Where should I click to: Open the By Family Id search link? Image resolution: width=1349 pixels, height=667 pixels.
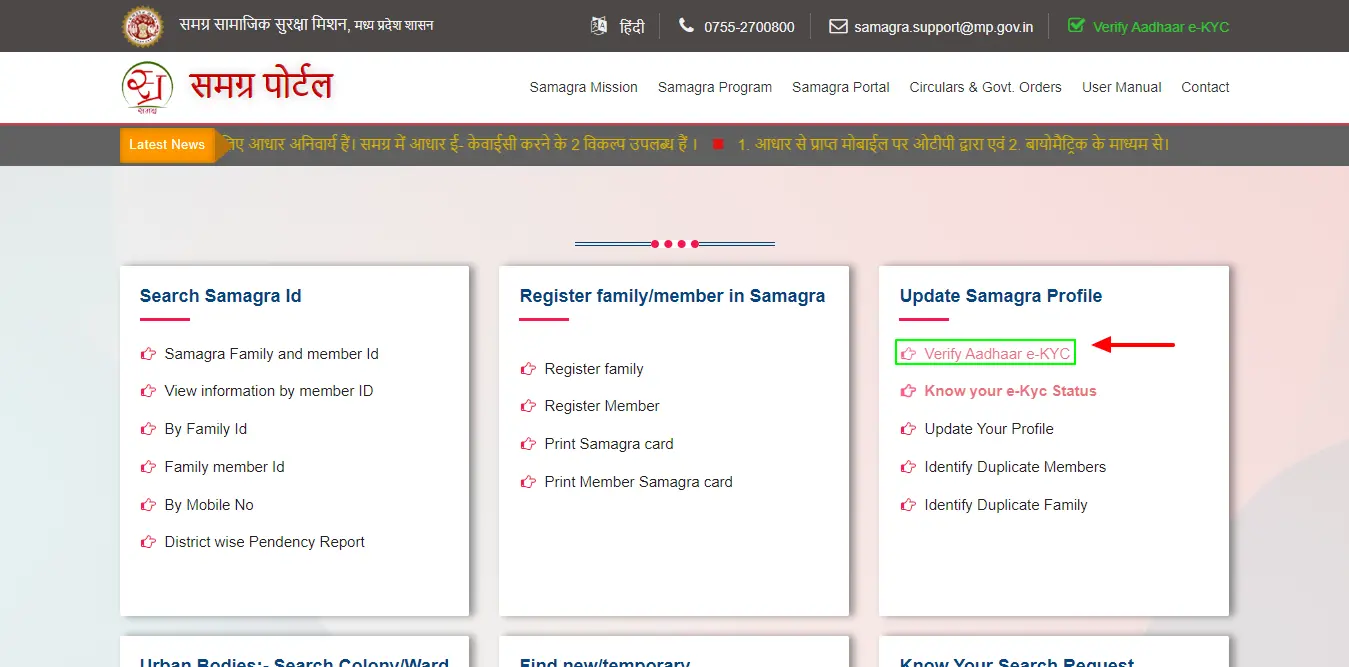point(206,429)
